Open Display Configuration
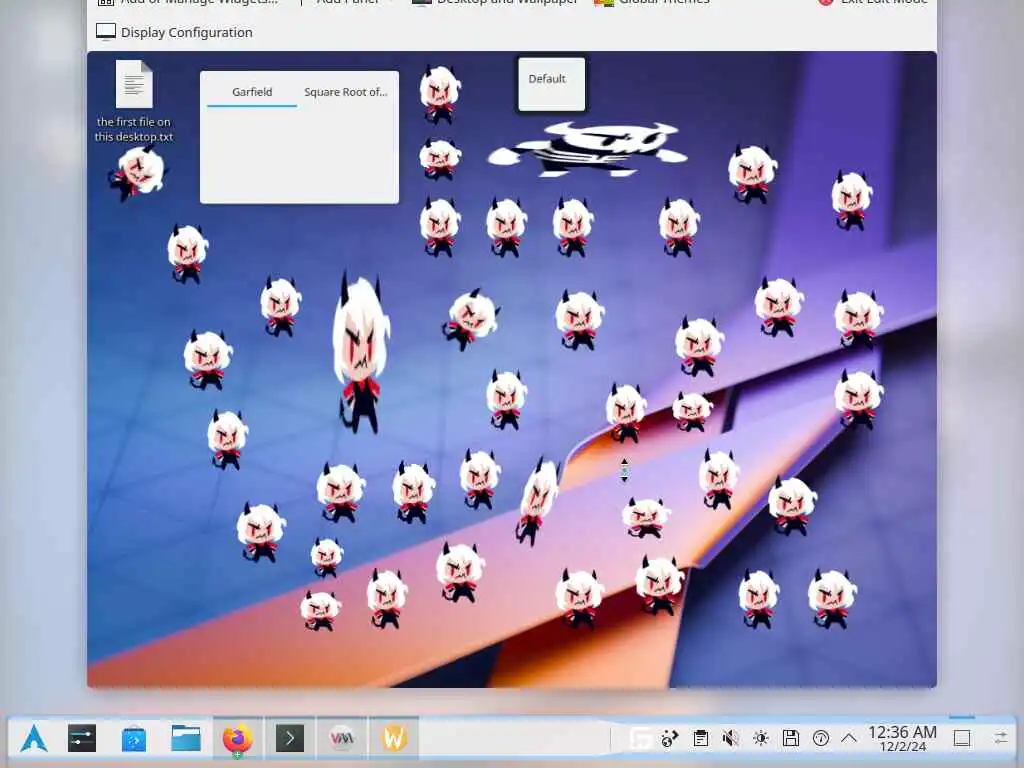Viewport: 1024px width, 768px height. point(174,32)
